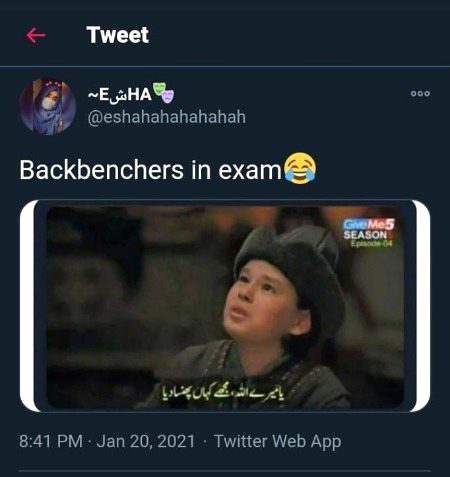The height and width of the screenshot is (477, 450).
Task: Click the GiveMe5 logo in the image
Action: coord(369,224)
